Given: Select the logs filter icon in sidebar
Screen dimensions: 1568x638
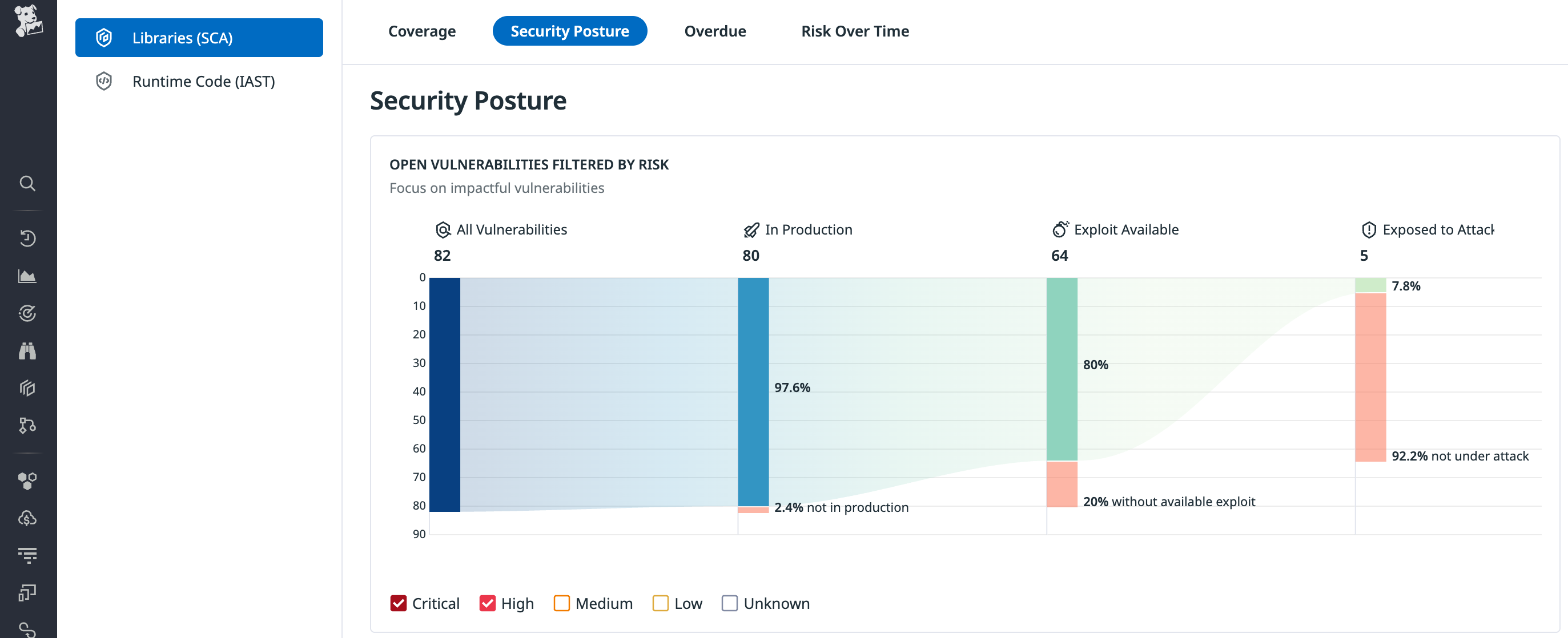Looking at the screenshot, I should coord(28,555).
